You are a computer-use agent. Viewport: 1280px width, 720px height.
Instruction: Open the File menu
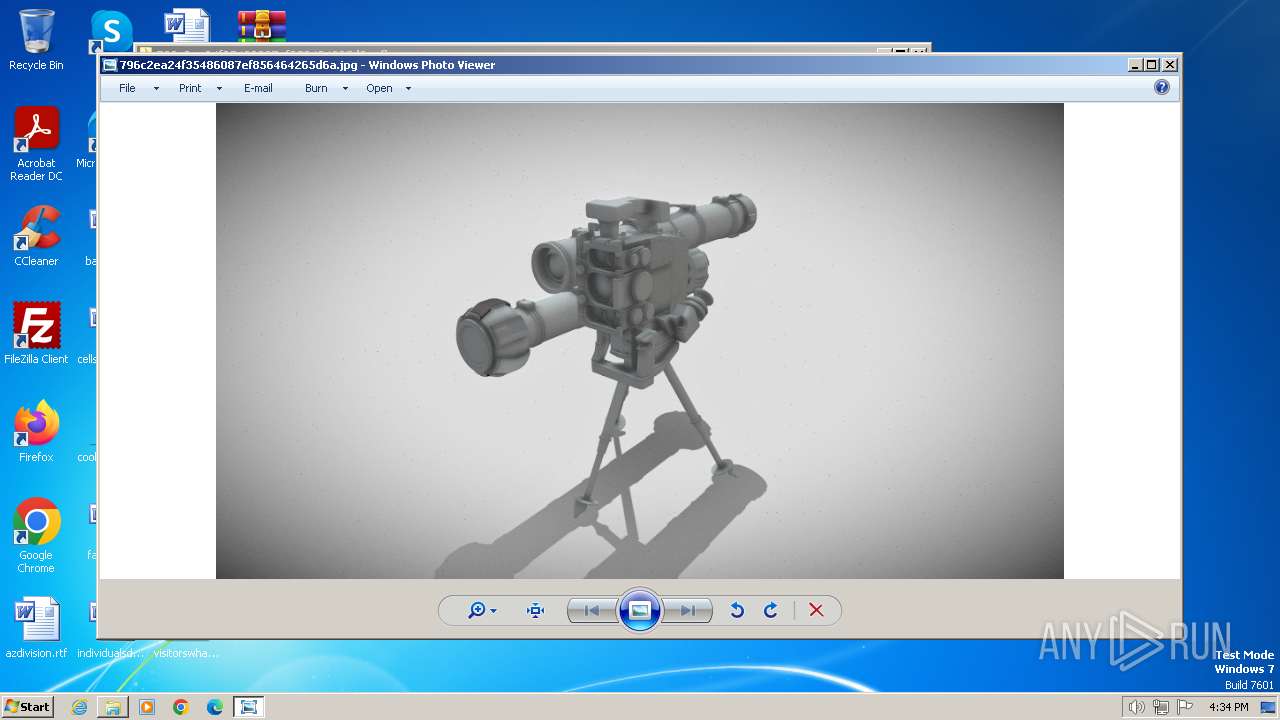tap(127, 88)
